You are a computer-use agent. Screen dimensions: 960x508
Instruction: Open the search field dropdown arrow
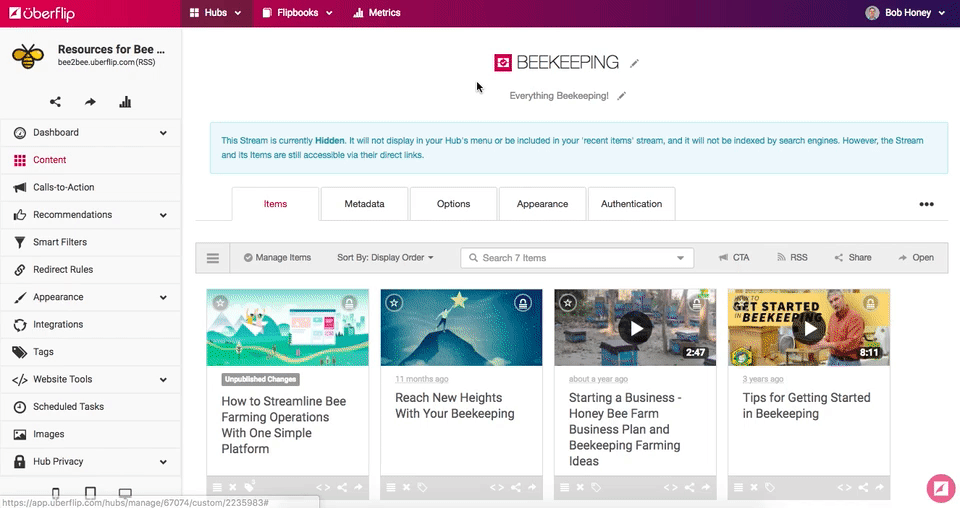coord(680,258)
